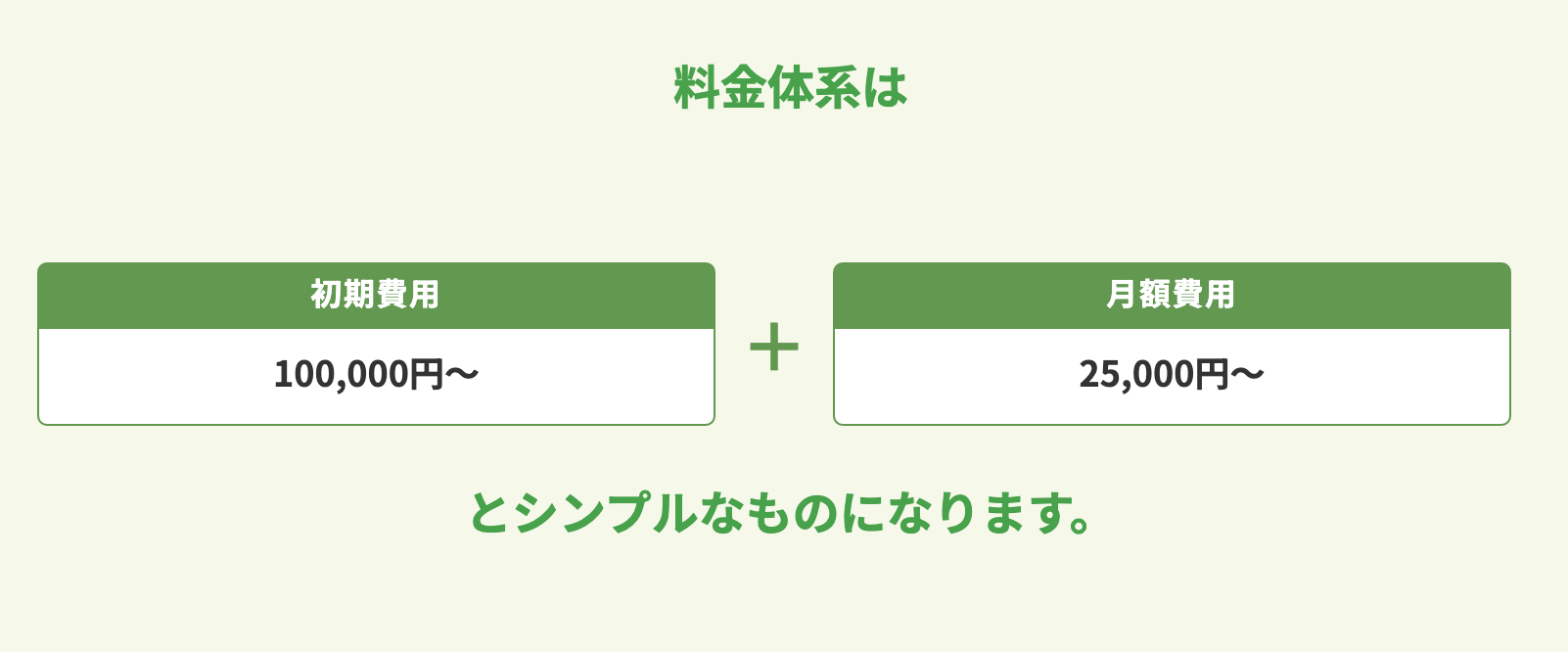This screenshot has width=1568, height=652.
Task: Click the green bar right of 月額費用 text
Action: 1373,296
